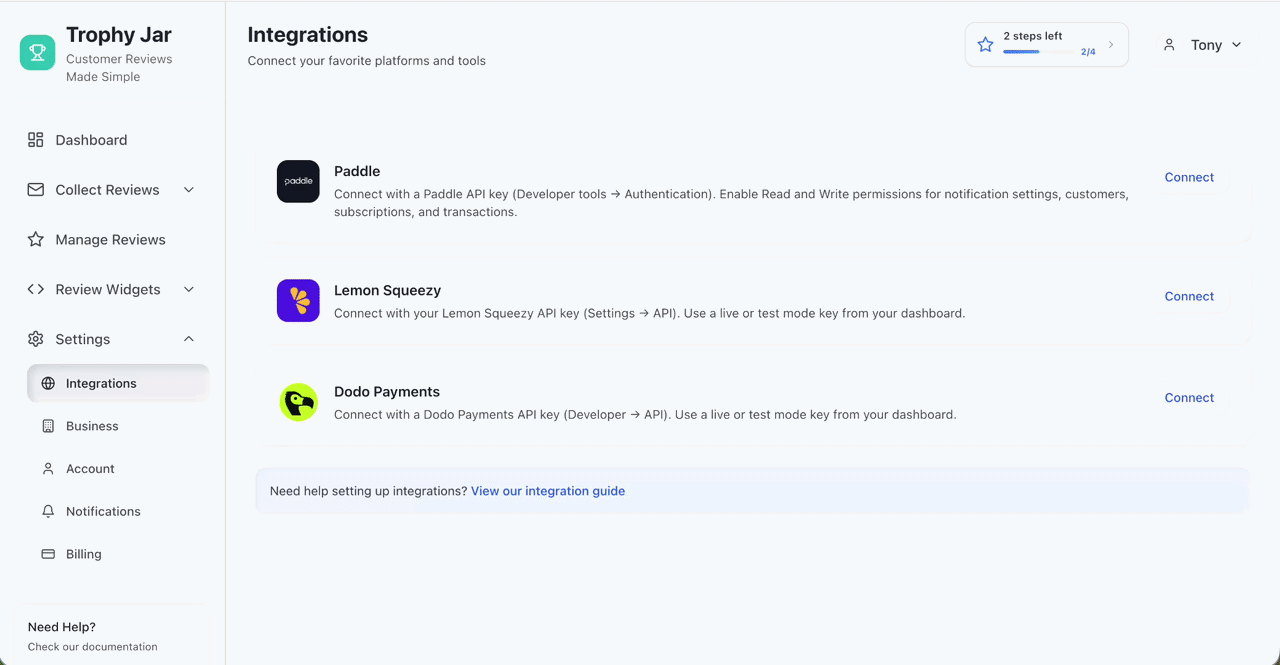Click the star icon beside steps left
This screenshot has width=1280, height=665.
point(985,45)
